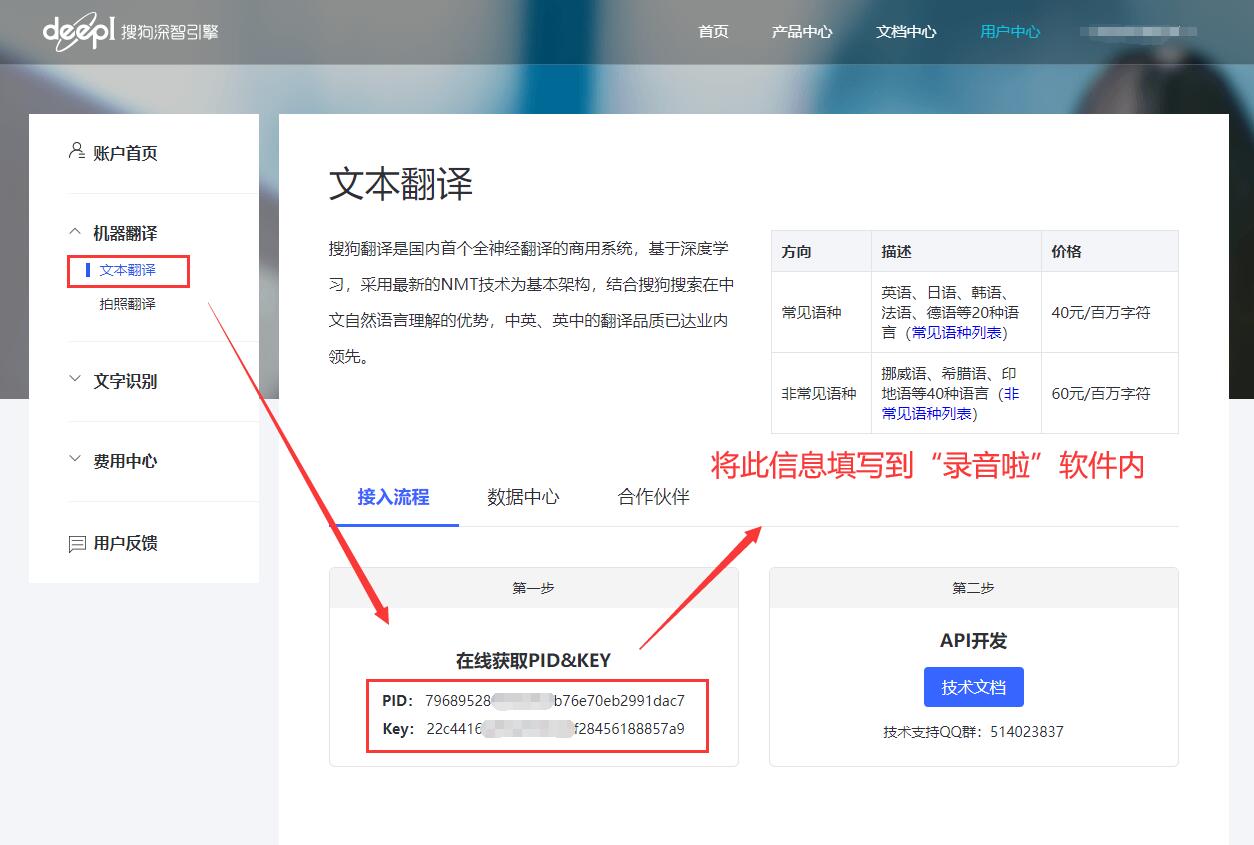Select 拍照翻译 in sidebar

[x=128, y=303]
